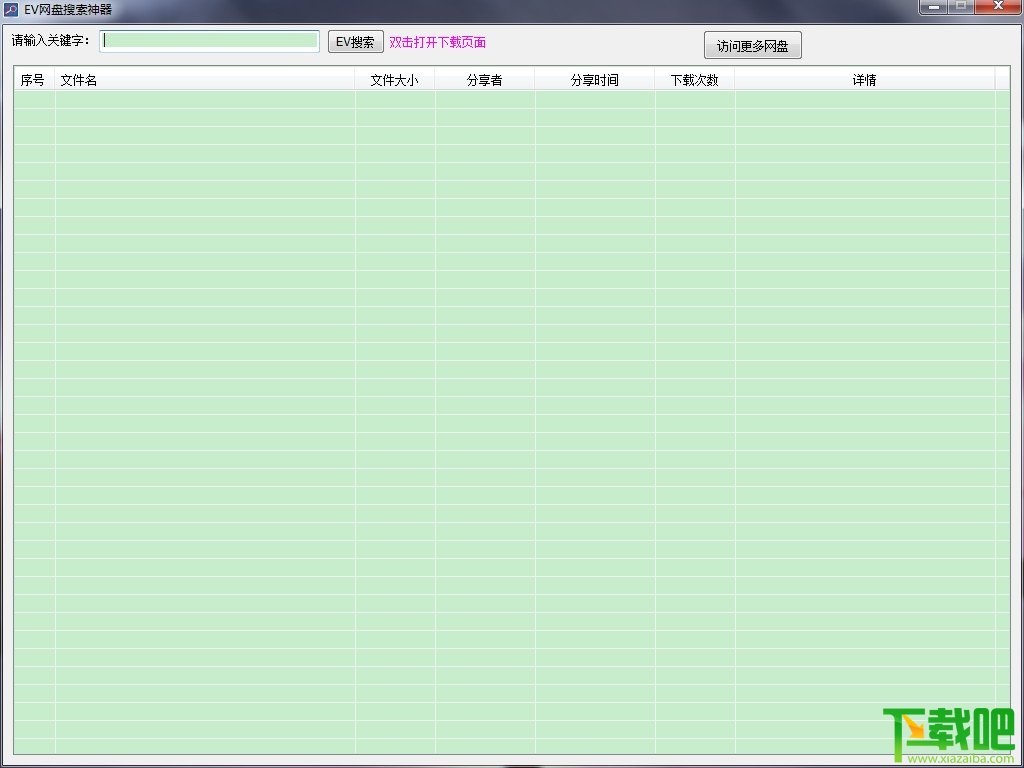Click the 文件大小 column header
The width and height of the screenshot is (1024, 768).
click(394, 79)
